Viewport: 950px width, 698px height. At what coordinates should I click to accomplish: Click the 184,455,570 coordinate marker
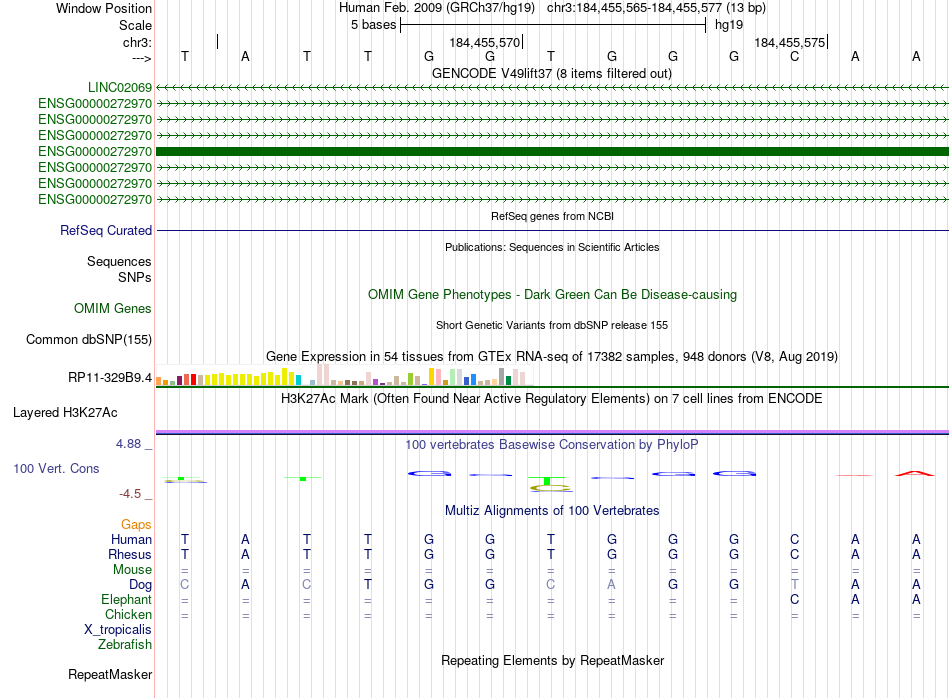pyautogui.click(x=485, y=42)
